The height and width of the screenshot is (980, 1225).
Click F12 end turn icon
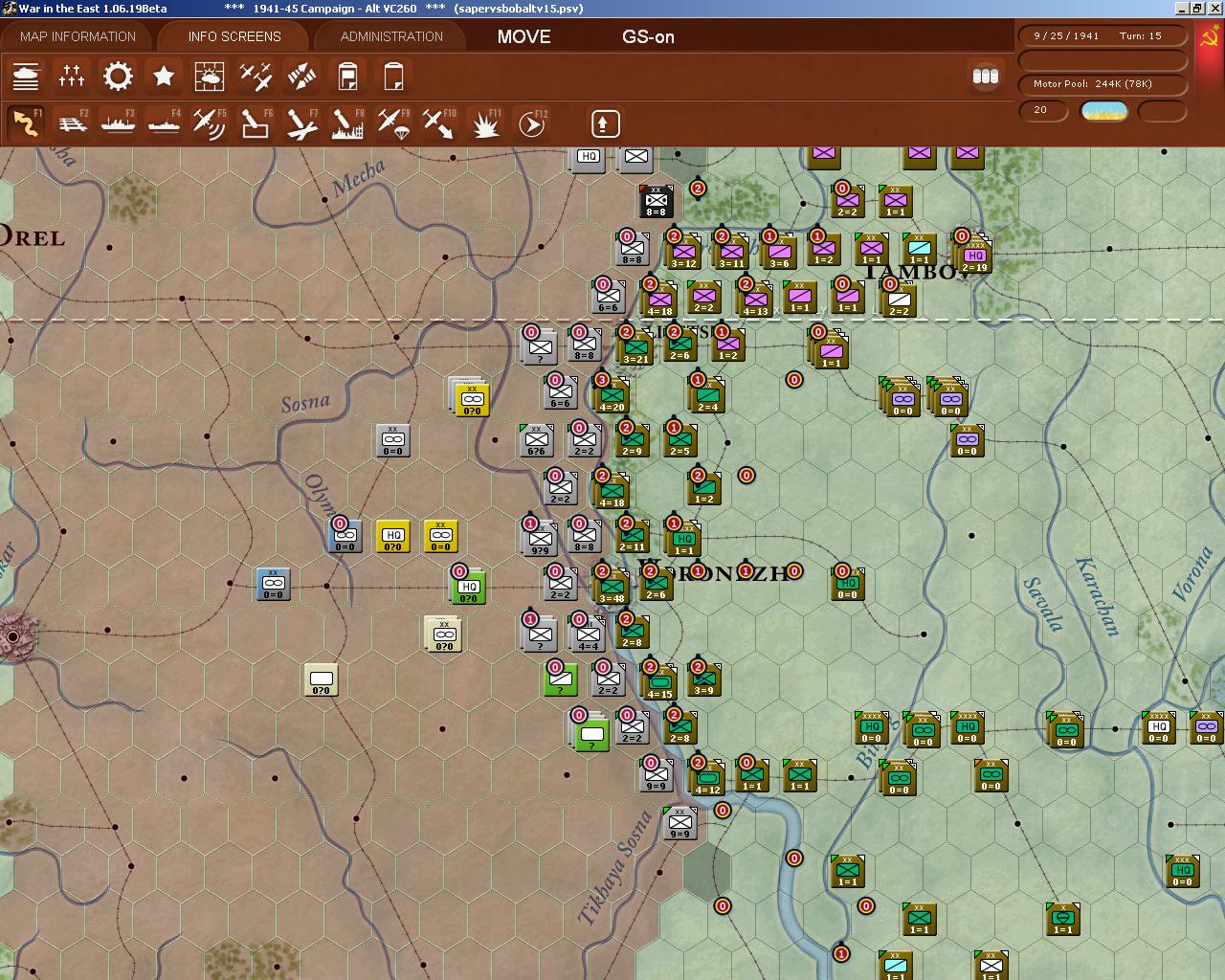531,123
